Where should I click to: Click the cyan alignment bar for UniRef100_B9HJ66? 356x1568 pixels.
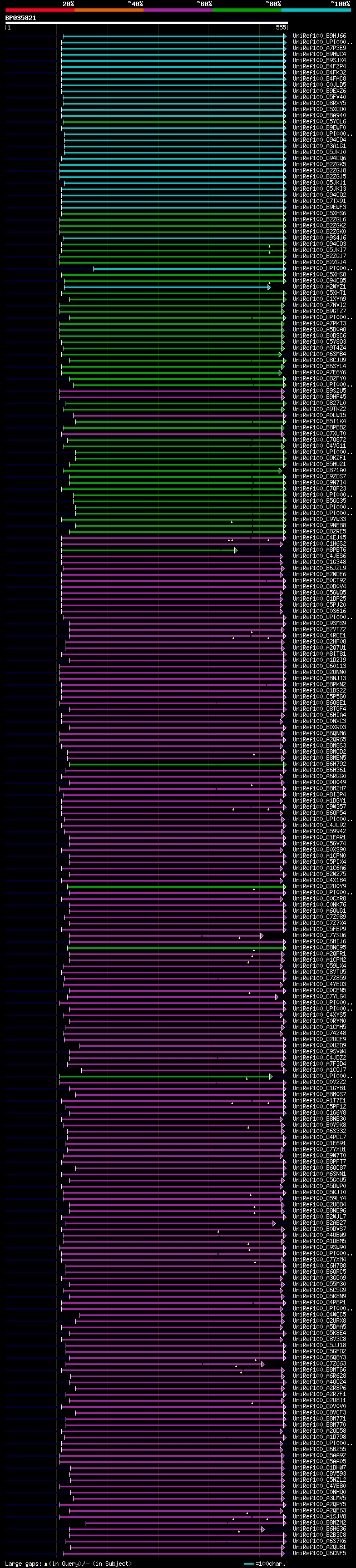click(x=174, y=36)
